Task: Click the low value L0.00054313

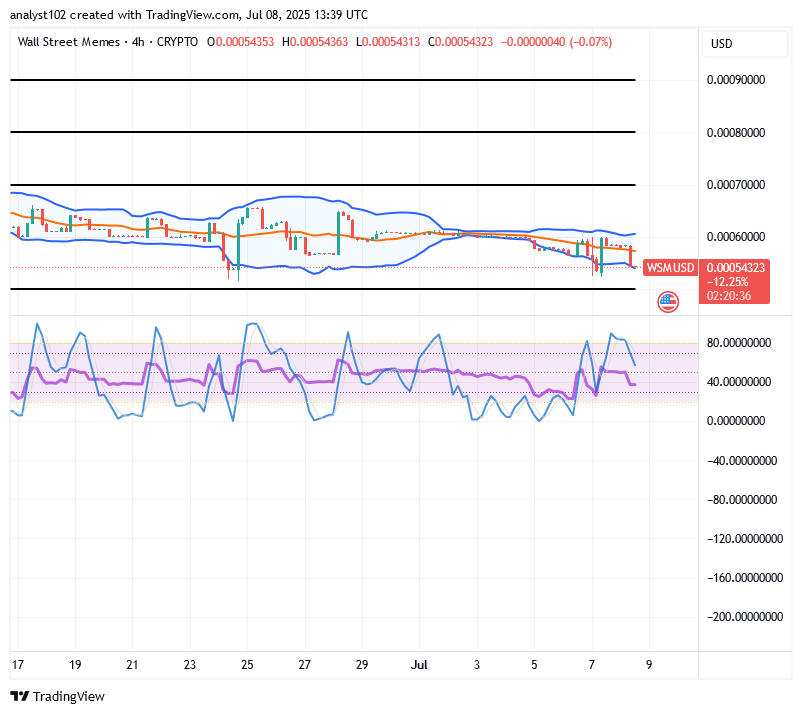Action: pos(388,42)
